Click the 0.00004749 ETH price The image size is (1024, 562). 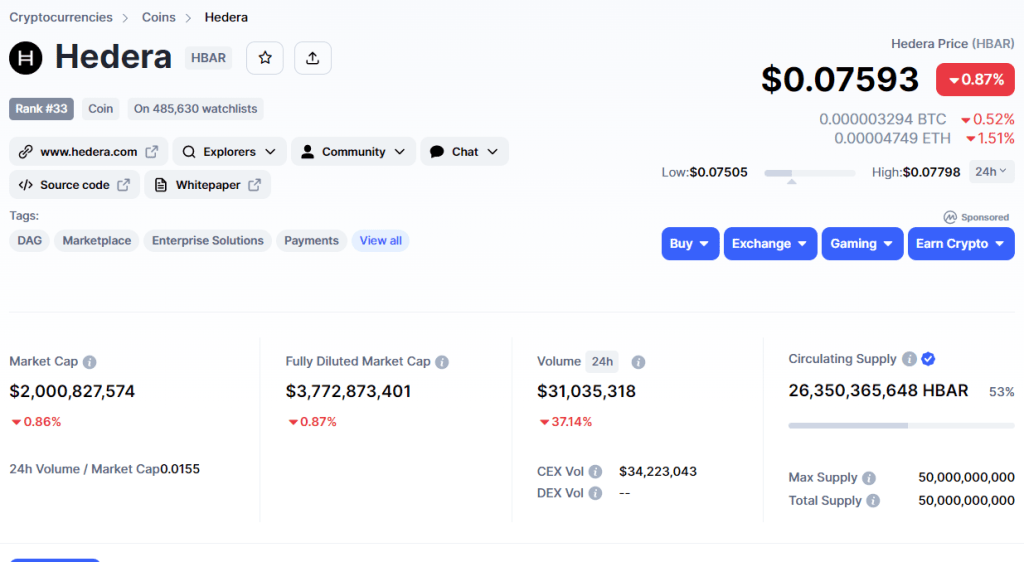tap(892, 138)
